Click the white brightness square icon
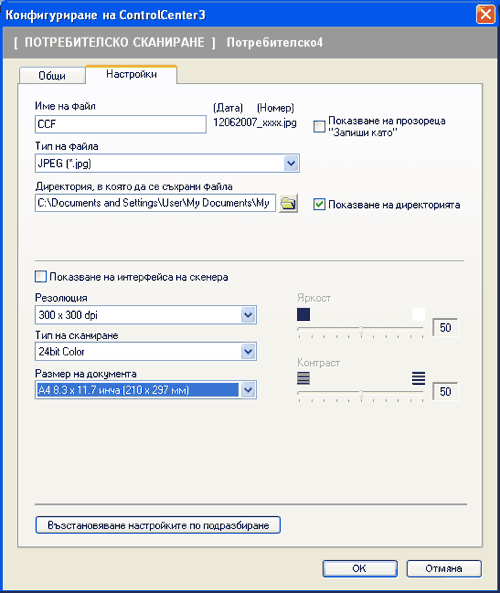 (418, 315)
